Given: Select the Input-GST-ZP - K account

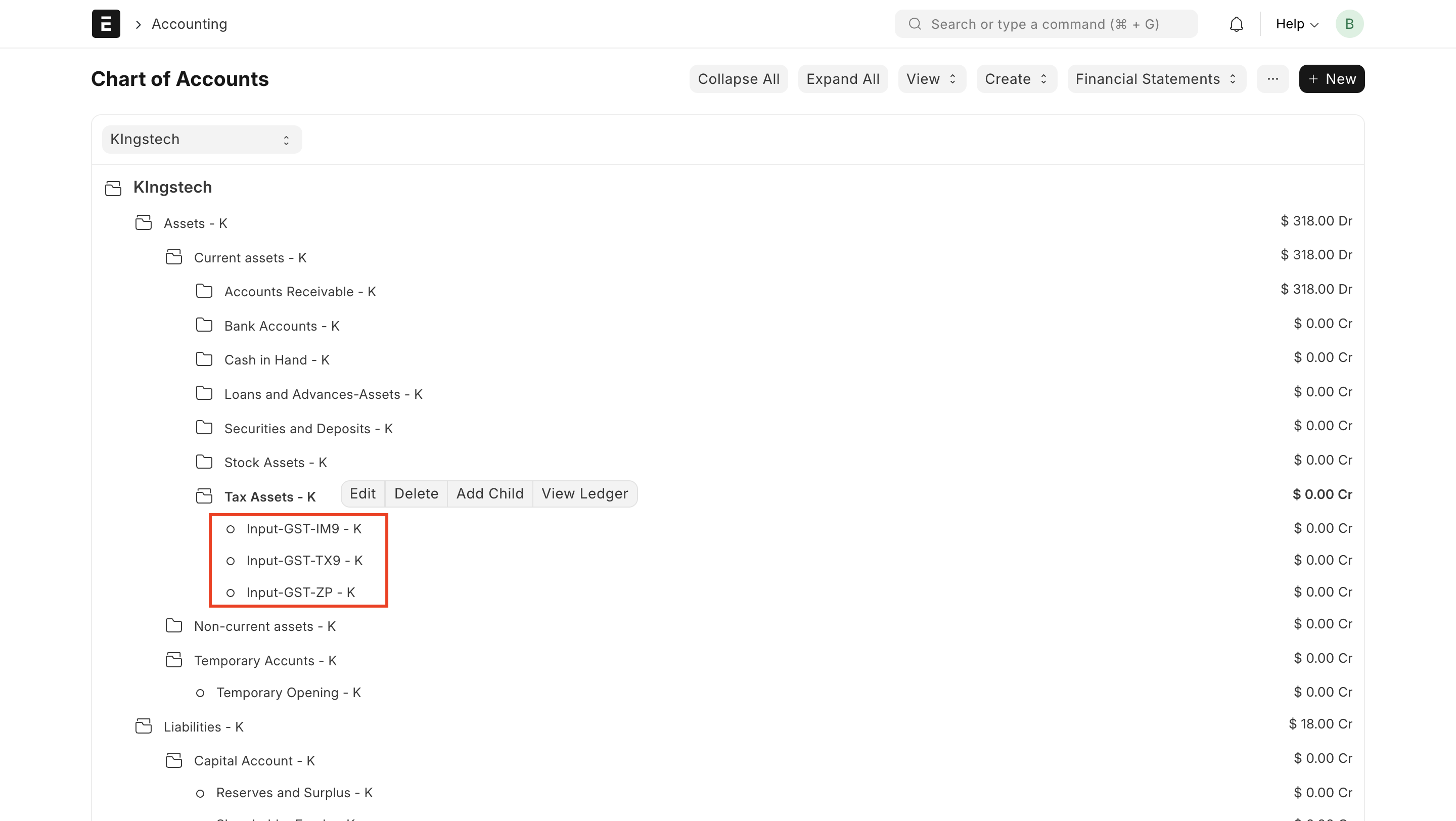Looking at the screenshot, I should click(x=300, y=592).
